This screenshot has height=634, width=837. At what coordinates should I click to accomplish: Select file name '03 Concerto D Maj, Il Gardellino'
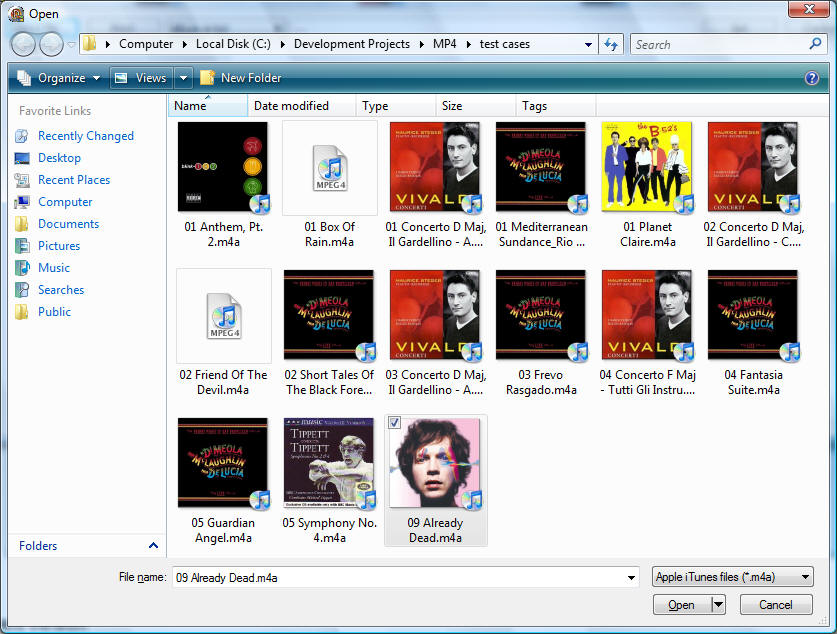(436, 382)
